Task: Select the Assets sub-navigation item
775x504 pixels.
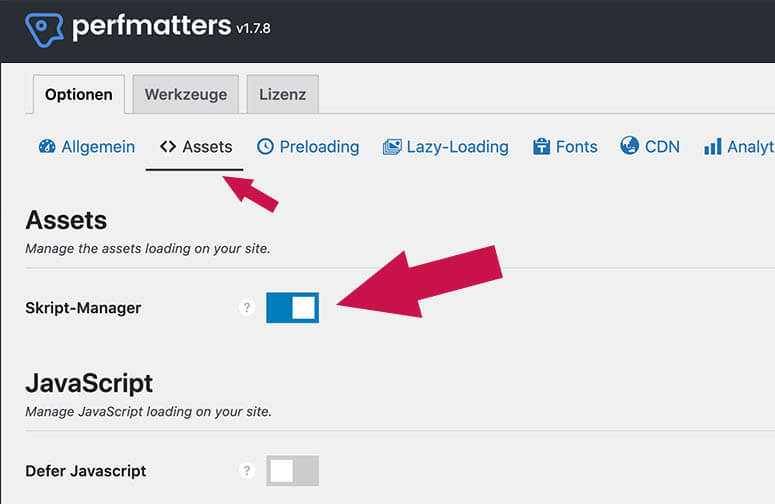Action: tap(196, 147)
